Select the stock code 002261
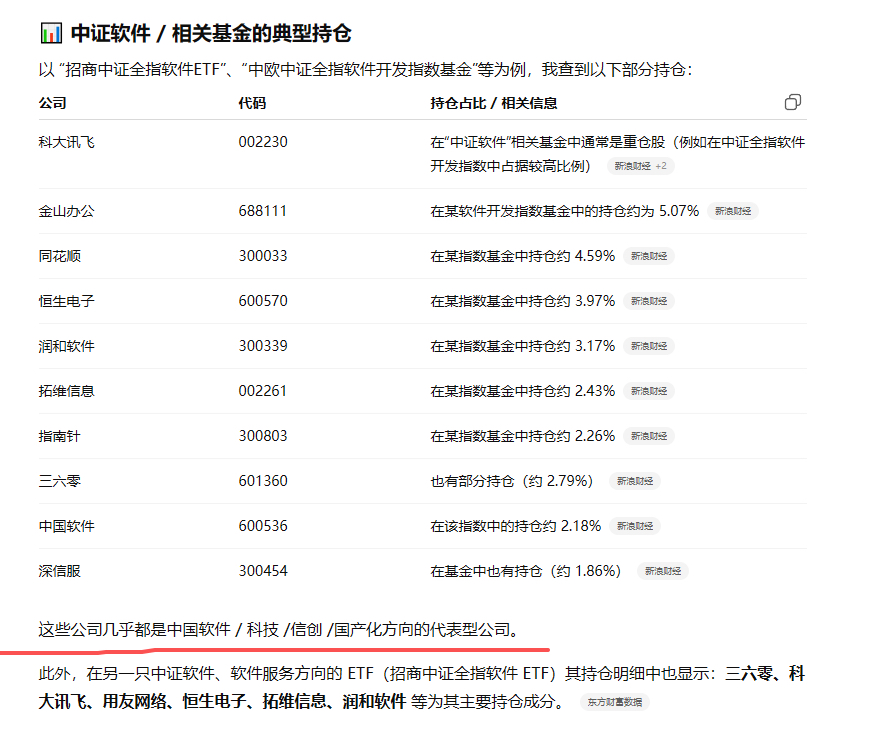885x741 pixels. tap(262, 391)
